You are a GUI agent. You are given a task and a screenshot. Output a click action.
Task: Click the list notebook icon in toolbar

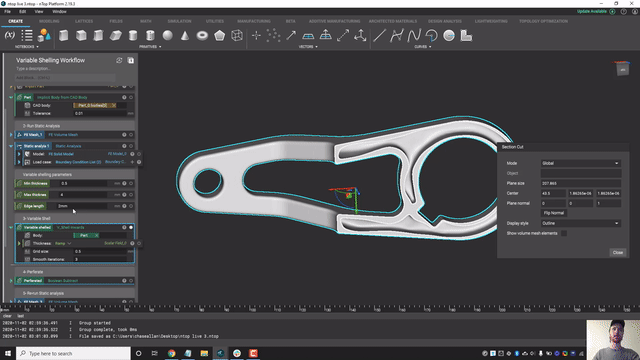coord(27,36)
